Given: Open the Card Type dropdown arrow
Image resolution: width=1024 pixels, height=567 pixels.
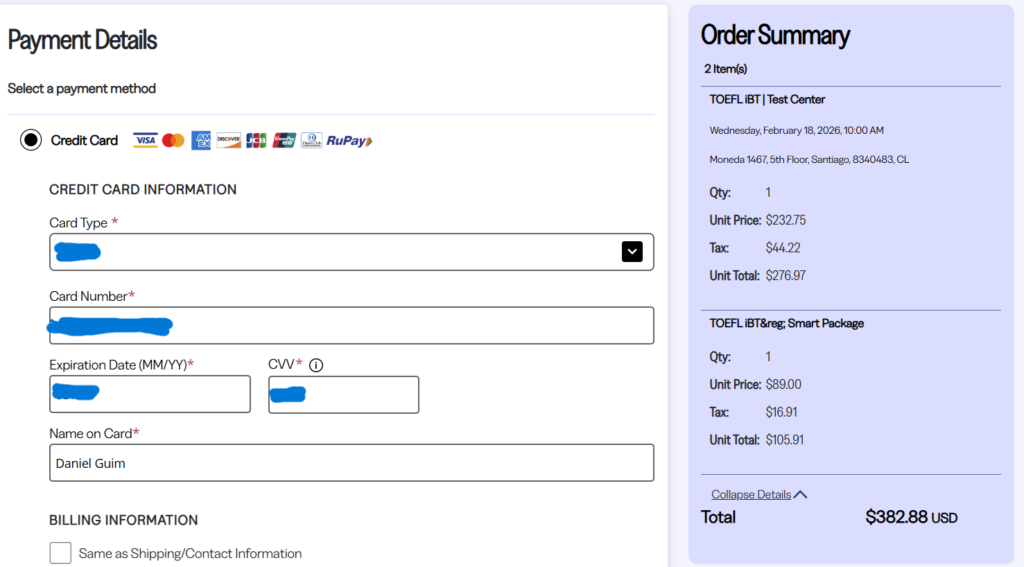Looking at the screenshot, I should [632, 251].
